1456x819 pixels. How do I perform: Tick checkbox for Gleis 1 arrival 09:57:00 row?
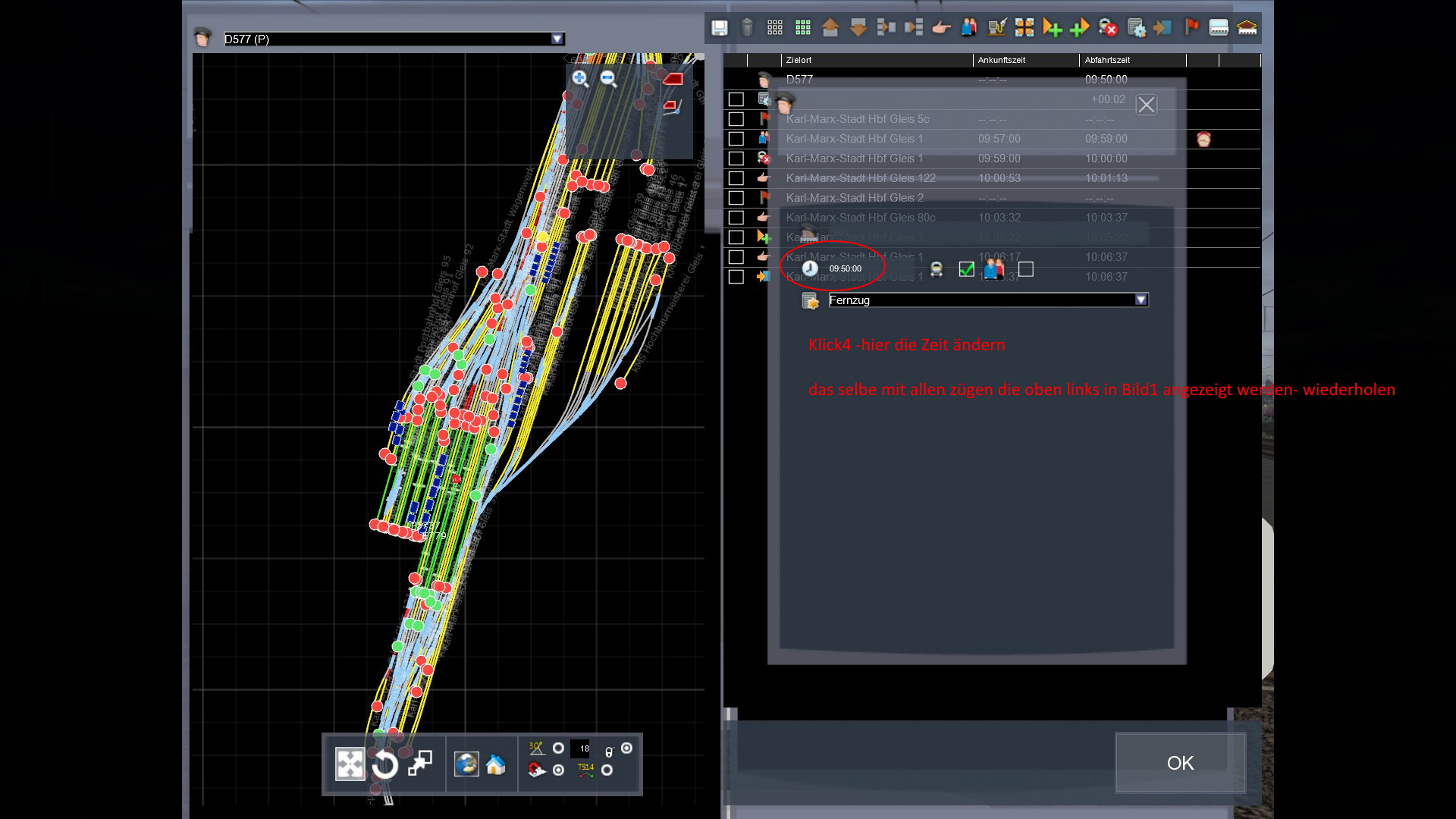(736, 139)
